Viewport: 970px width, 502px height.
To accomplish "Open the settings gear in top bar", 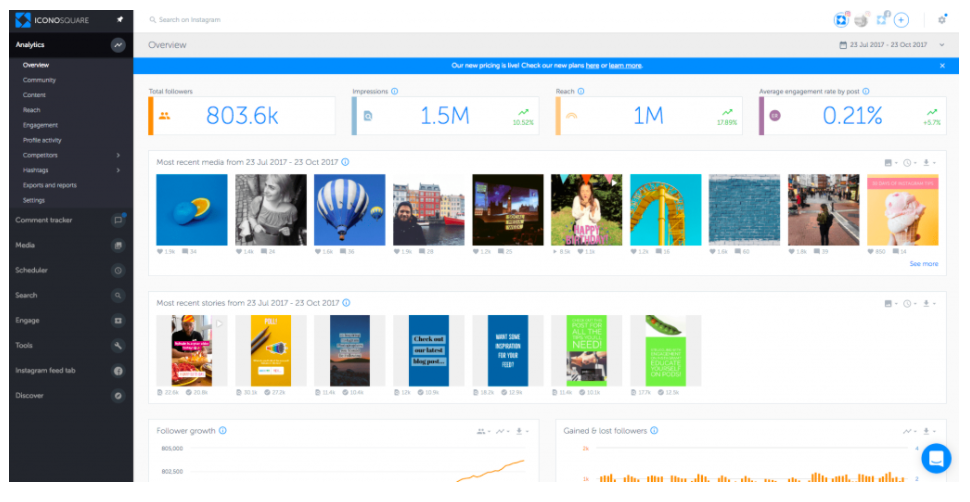I will 942,19.
